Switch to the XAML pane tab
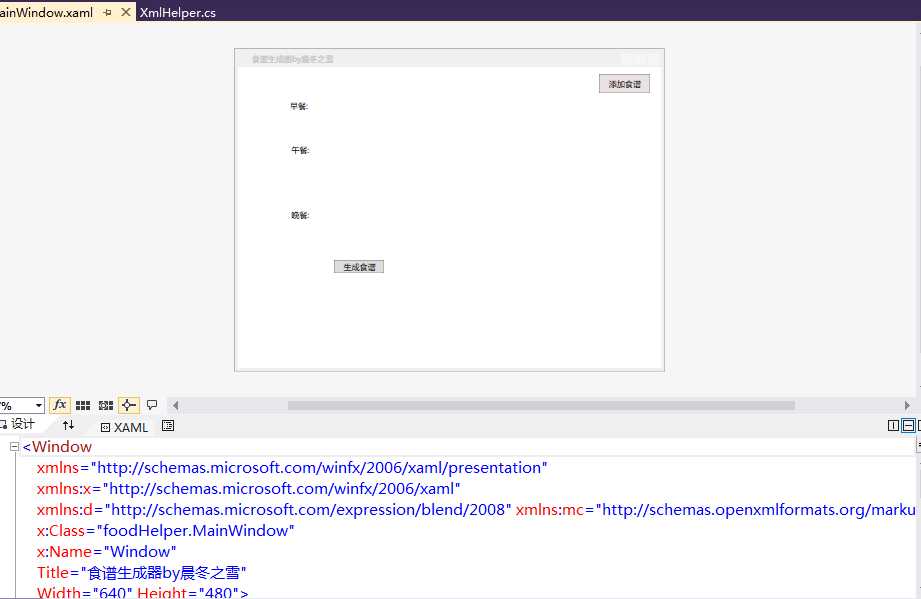921x599 pixels. click(125, 427)
